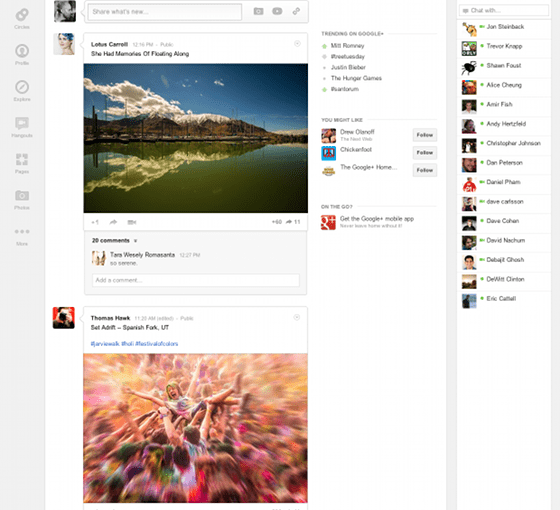Open options menu on Thomas Hawk's post
The width and height of the screenshot is (560, 510).
point(297,317)
